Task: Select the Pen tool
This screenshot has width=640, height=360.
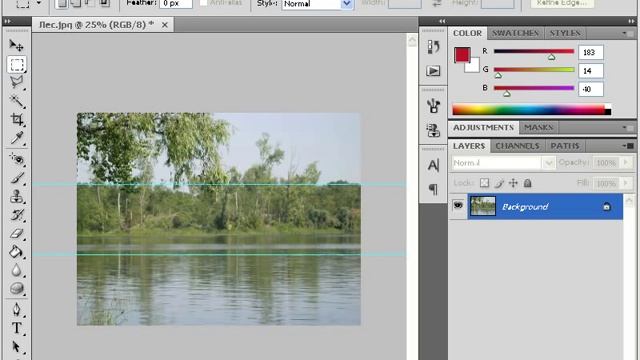Action: [x=17, y=309]
